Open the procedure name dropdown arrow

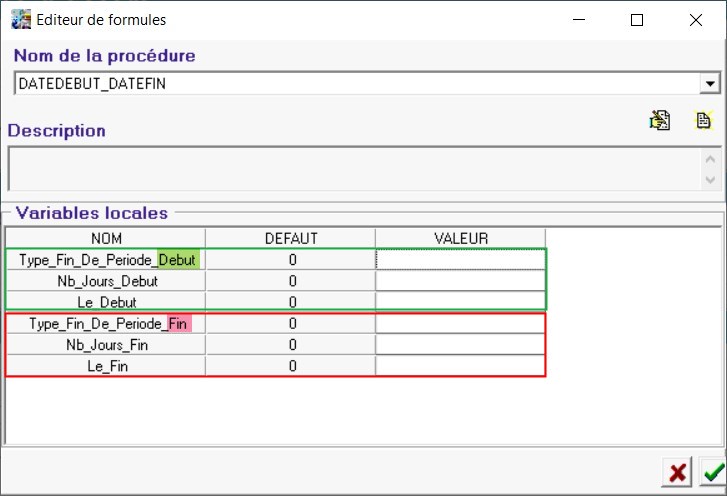coord(710,84)
